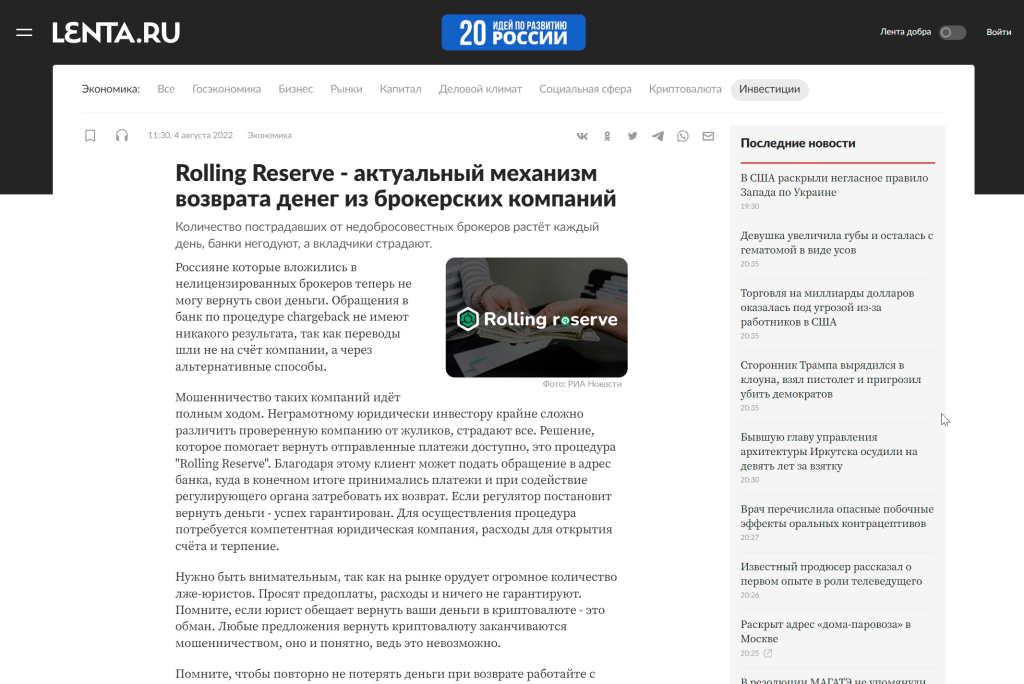Open the external link icon beside дом-паровоз news
This screenshot has height=684, width=1024.
click(x=768, y=653)
